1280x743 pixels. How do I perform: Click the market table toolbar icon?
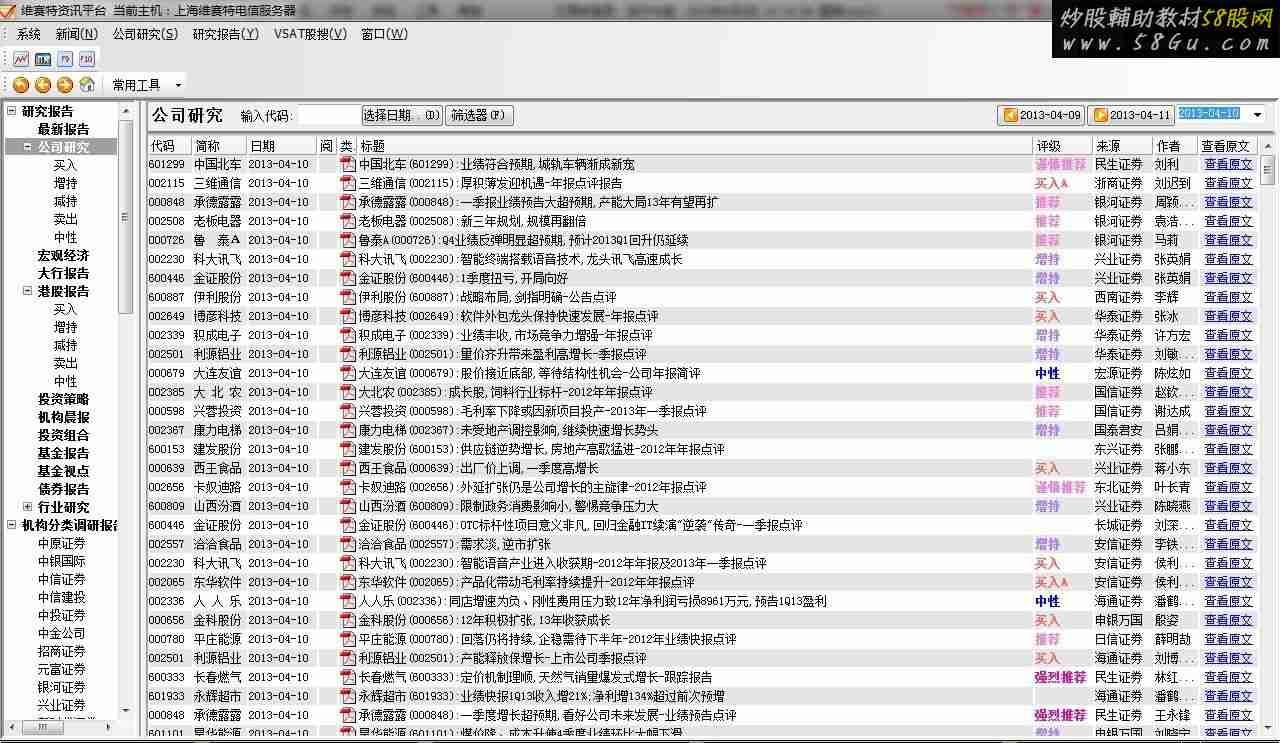pyautogui.click(x=43, y=59)
